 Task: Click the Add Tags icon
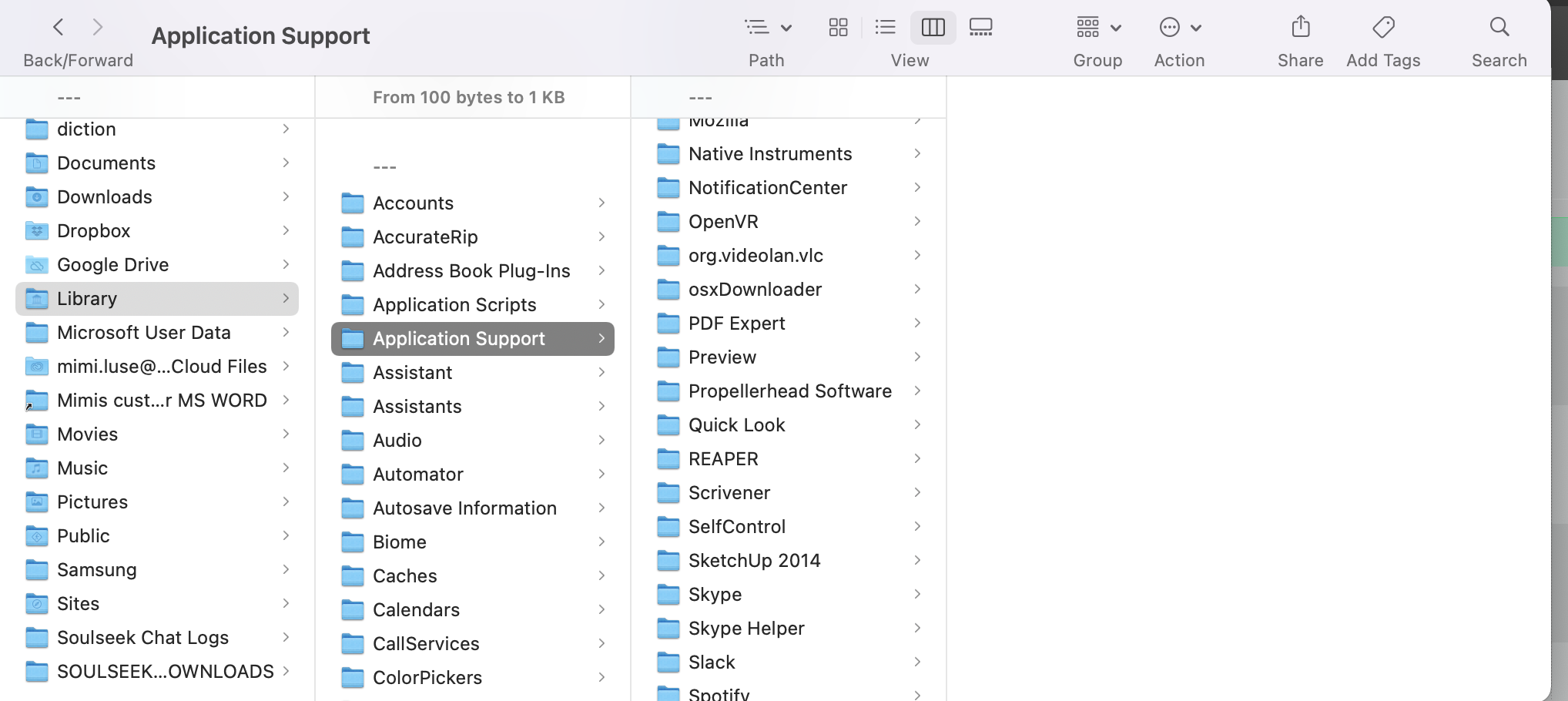click(1383, 28)
